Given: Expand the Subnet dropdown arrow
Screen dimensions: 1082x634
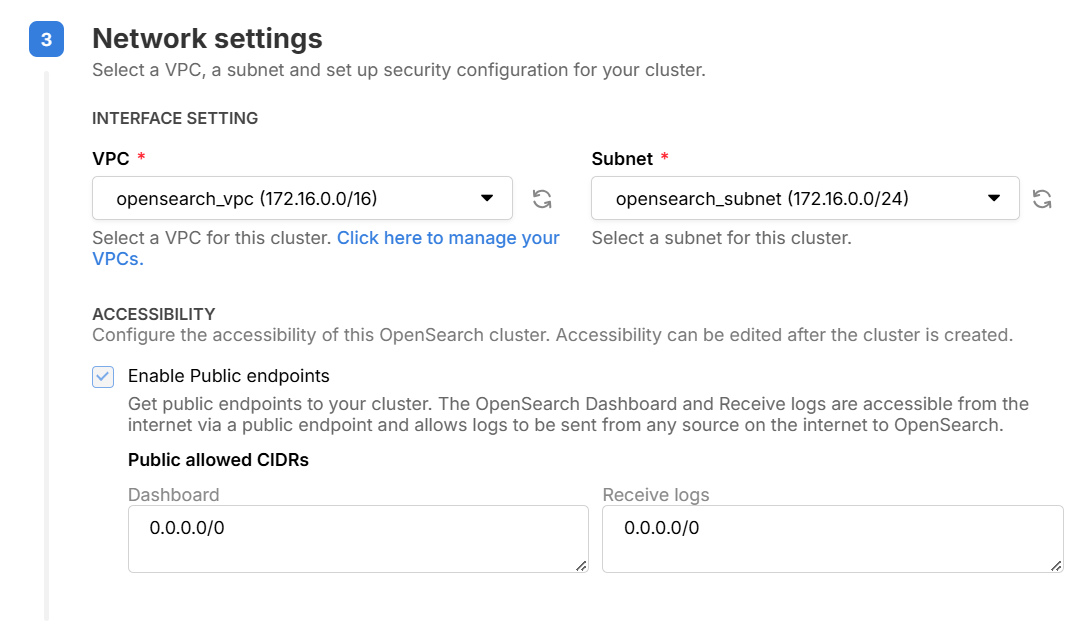Looking at the screenshot, I should click(994, 198).
